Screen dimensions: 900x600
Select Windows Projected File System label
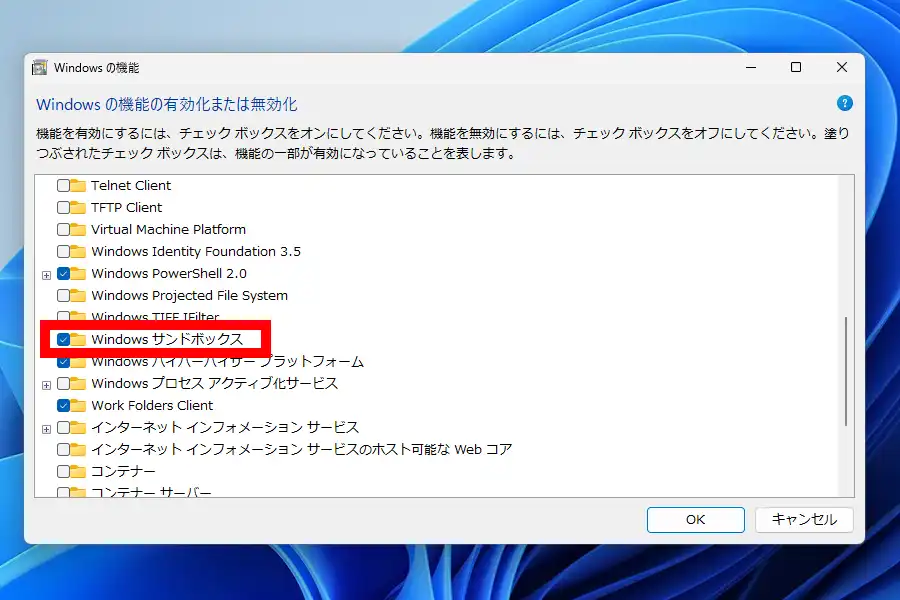(x=189, y=296)
